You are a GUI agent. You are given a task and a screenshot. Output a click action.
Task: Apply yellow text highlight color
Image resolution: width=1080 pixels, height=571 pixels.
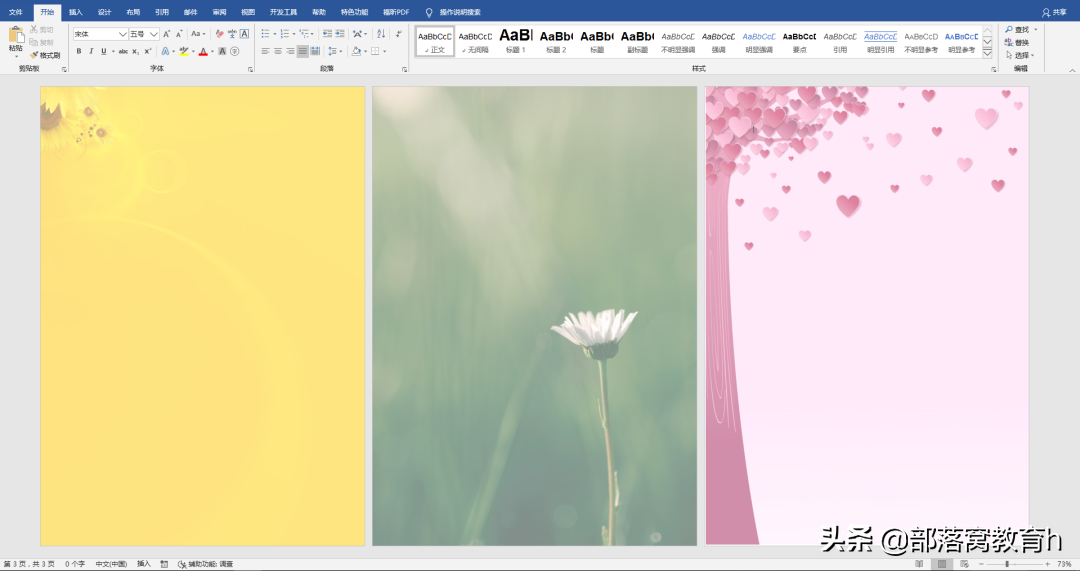pos(184,52)
